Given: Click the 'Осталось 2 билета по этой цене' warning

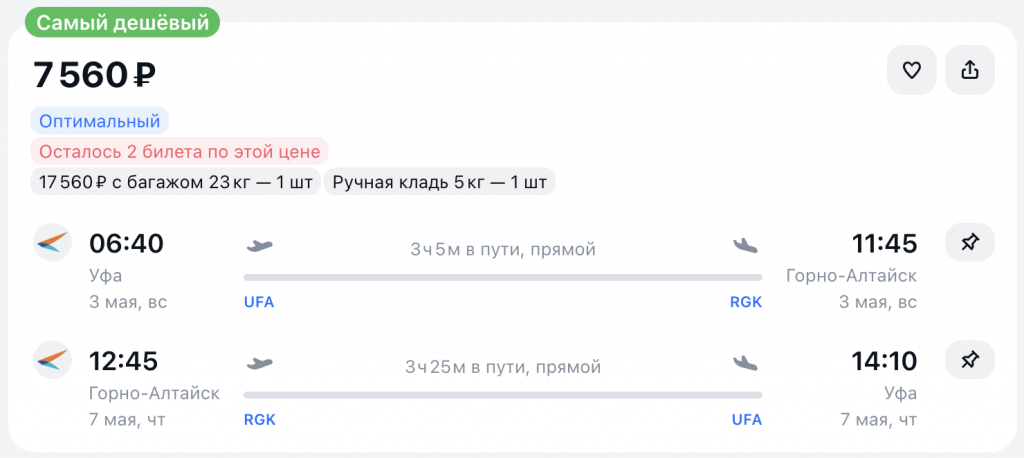Looking at the screenshot, I should pyautogui.click(x=179, y=152).
